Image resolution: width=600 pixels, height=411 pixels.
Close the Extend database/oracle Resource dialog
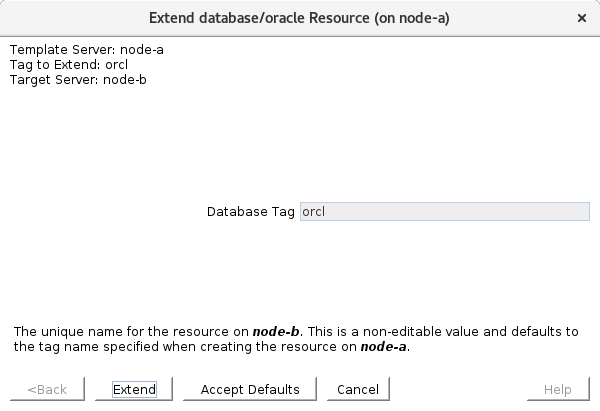(x=582, y=18)
